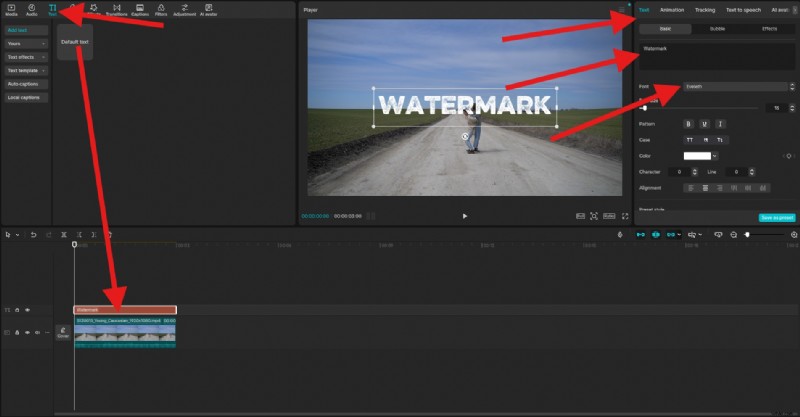The width and height of the screenshot is (800, 417).
Task: Click the timeline zoom slider
Action: coord(764,235)
